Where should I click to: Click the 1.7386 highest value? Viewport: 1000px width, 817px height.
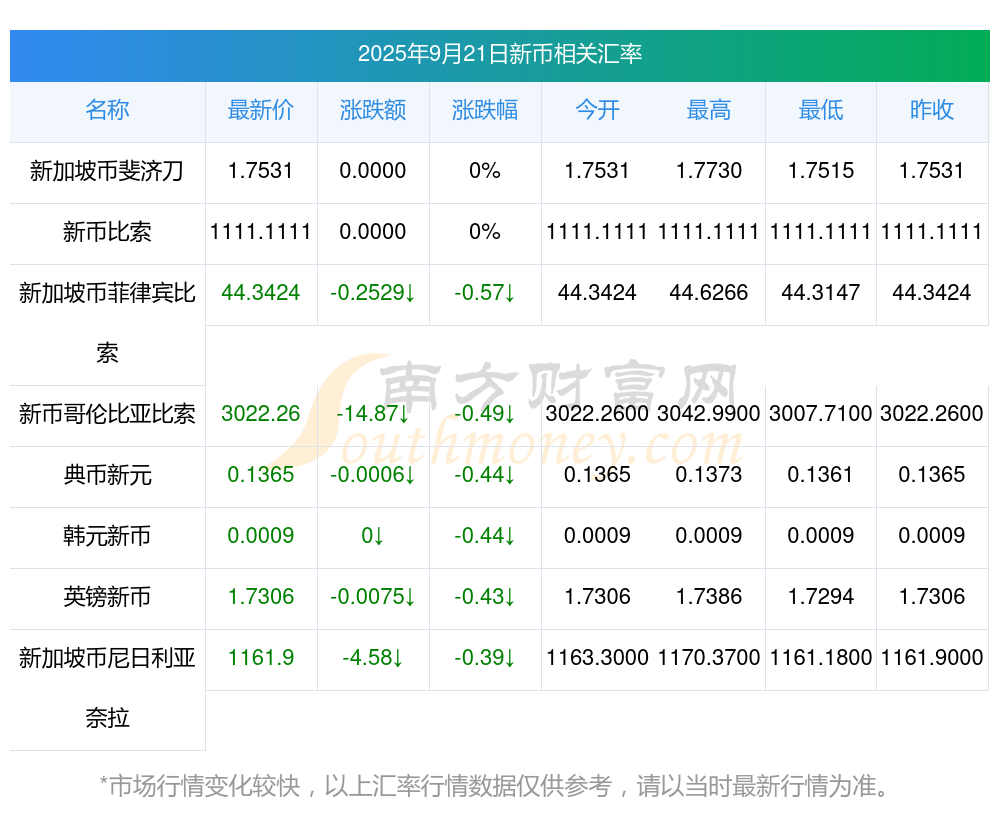coord(709,596)
